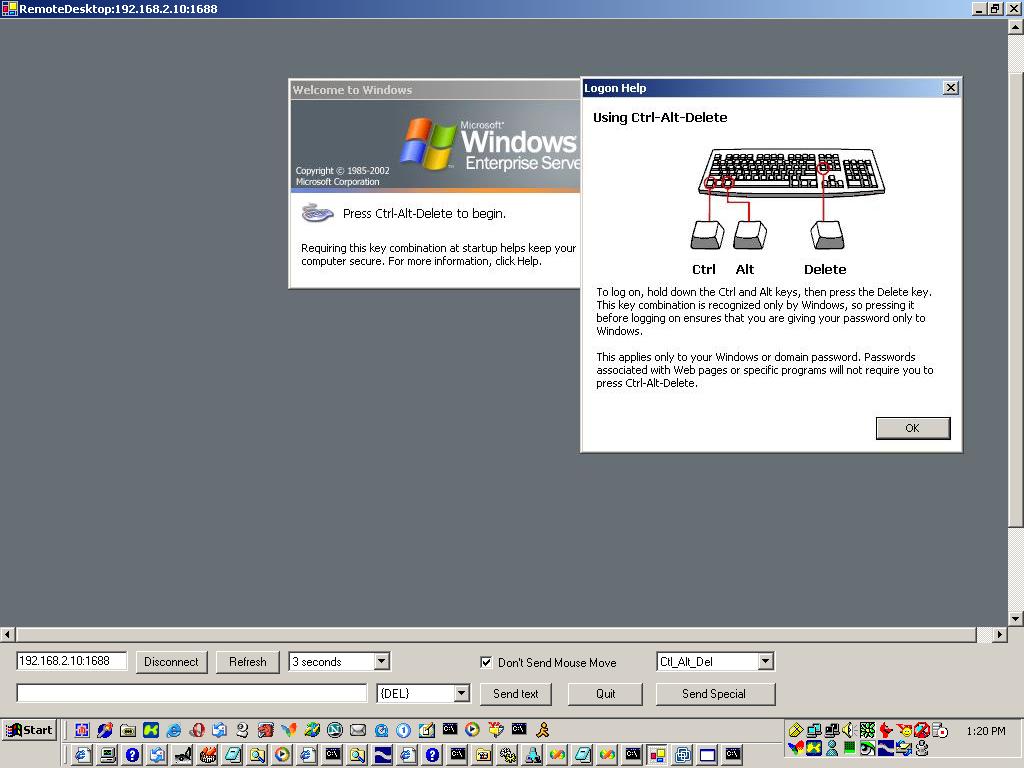Open the blue circle '1' quick launch icon
The image size is (1024, 768).
pos(404,729)
